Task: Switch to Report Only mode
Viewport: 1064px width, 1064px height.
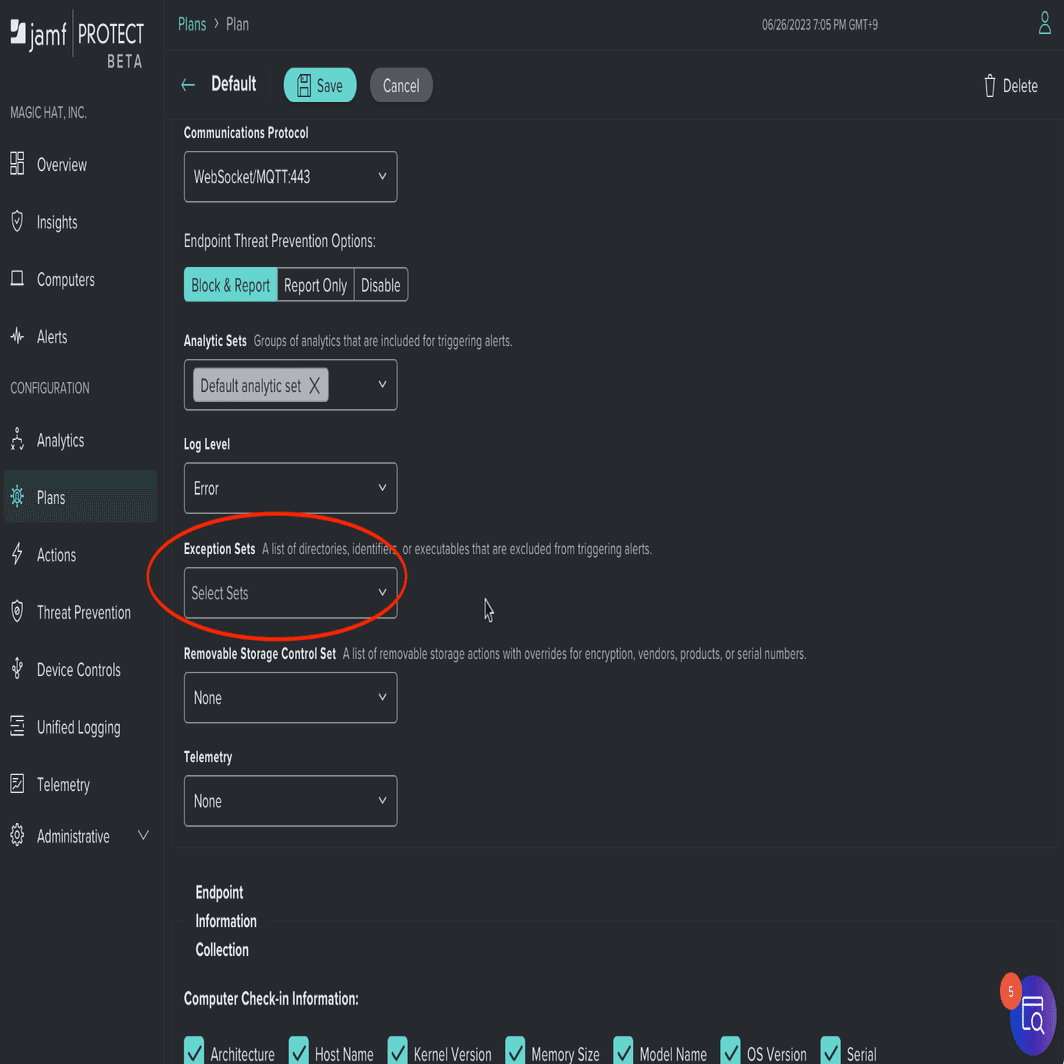Action: pyautogui.click(x=315, y=284)
